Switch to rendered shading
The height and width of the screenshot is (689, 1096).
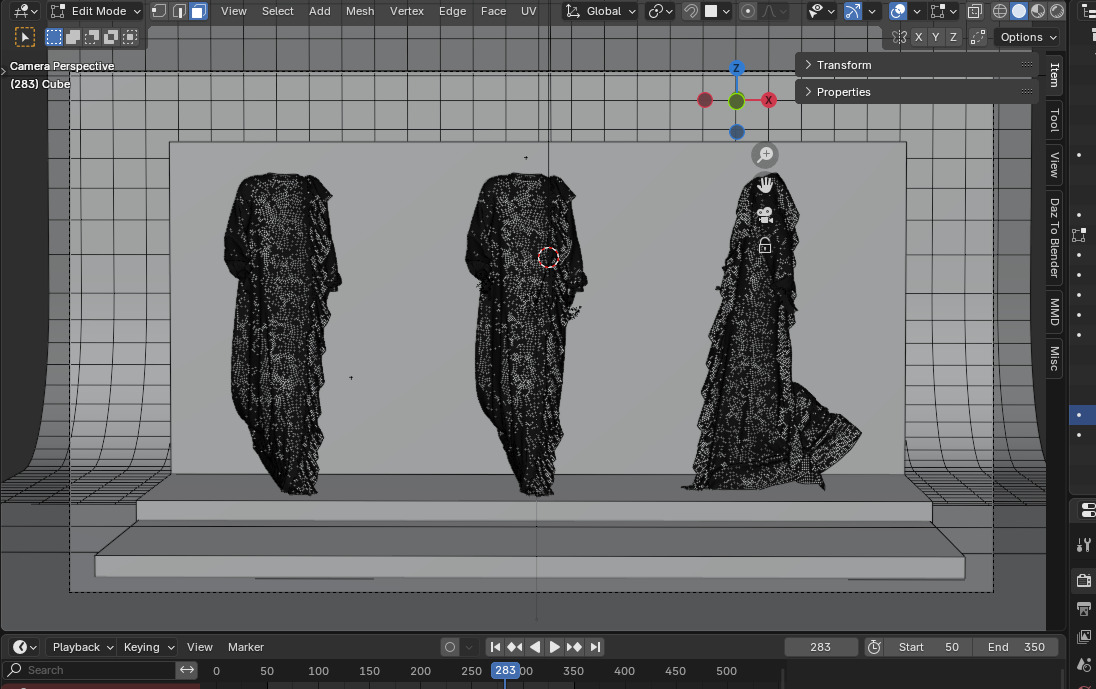pos(1057,11)
